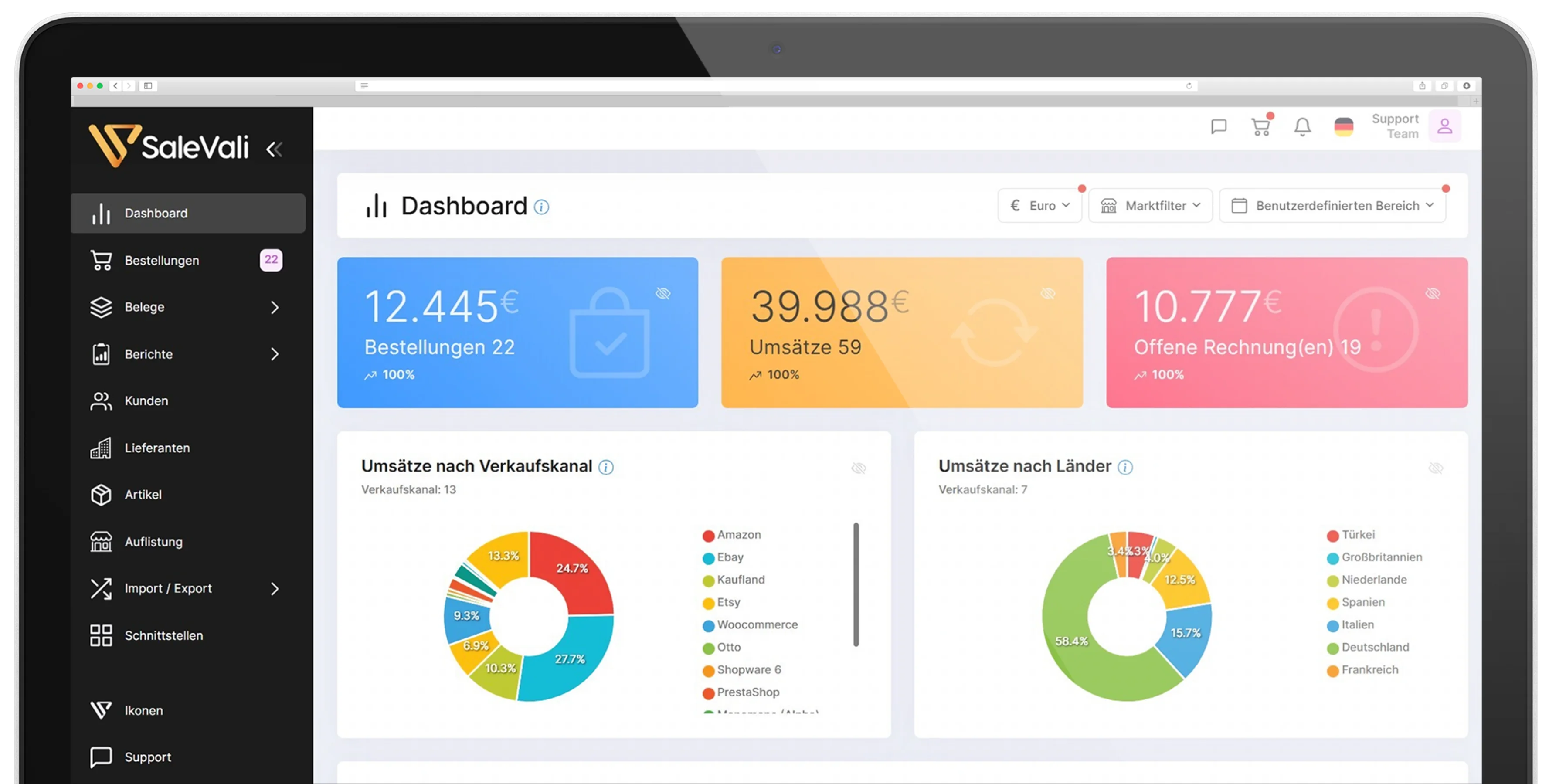Image resolution: width=1549 pixels, height=784 pixels.
Task: Open Import / Export in the sidebar
Action: [168, 588]
